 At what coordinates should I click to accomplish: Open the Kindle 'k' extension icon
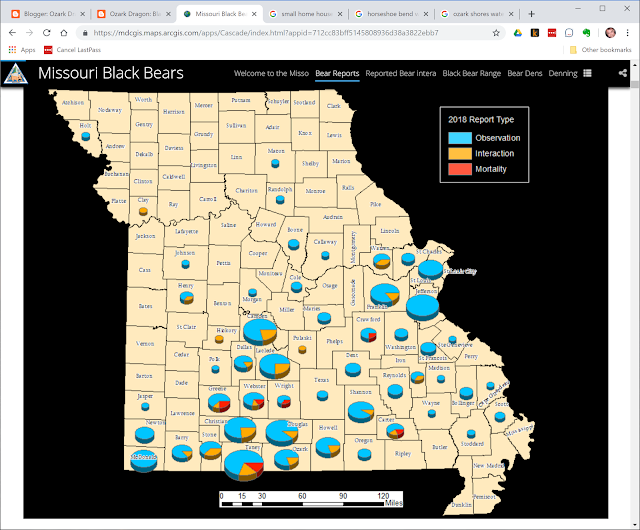535,33
